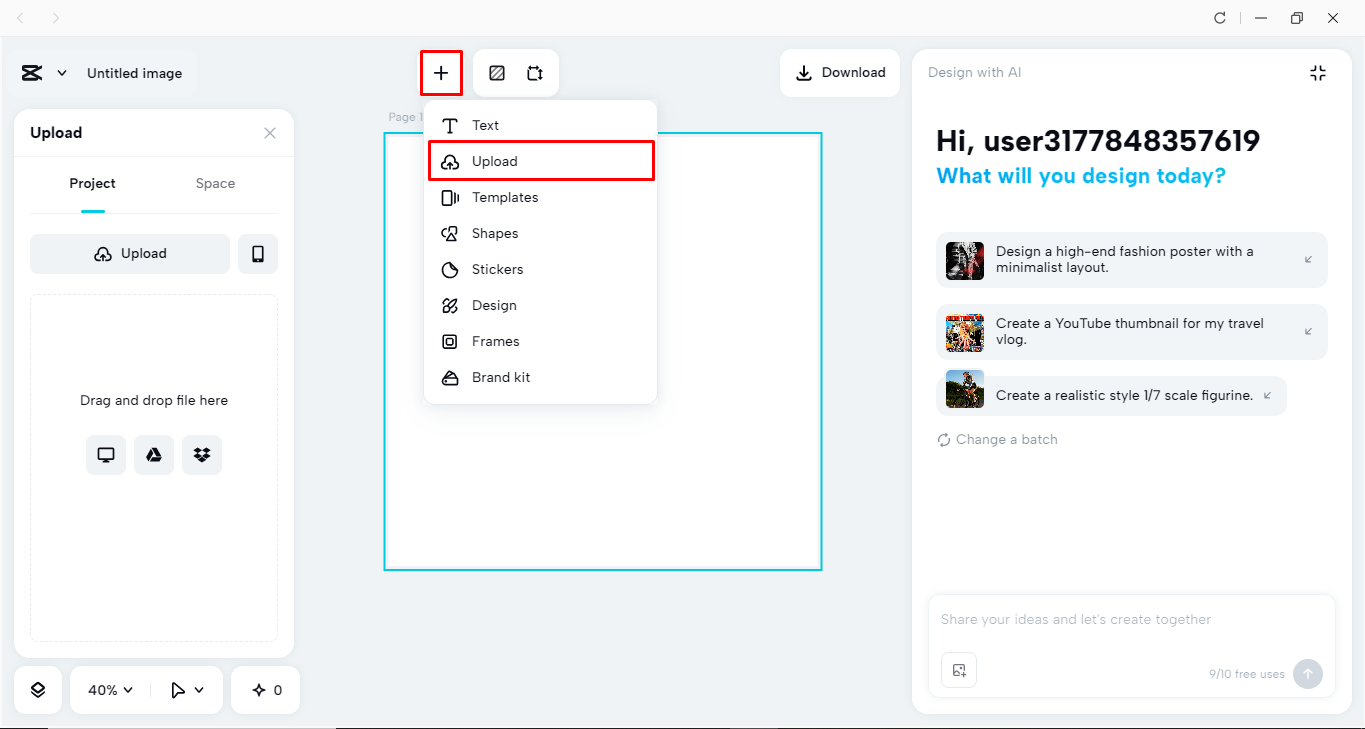The height and width of the screenshot is (729, 1365).
Task: Expand the 40% zoom dropdown
Action: (x=110, y=690)
